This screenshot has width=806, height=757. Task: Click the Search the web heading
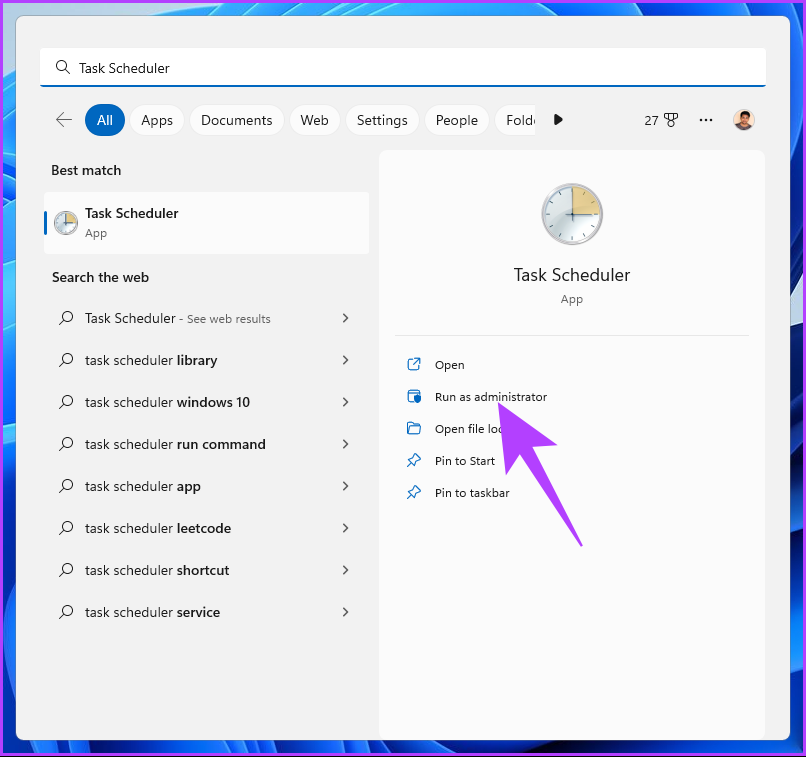point(100,278)
